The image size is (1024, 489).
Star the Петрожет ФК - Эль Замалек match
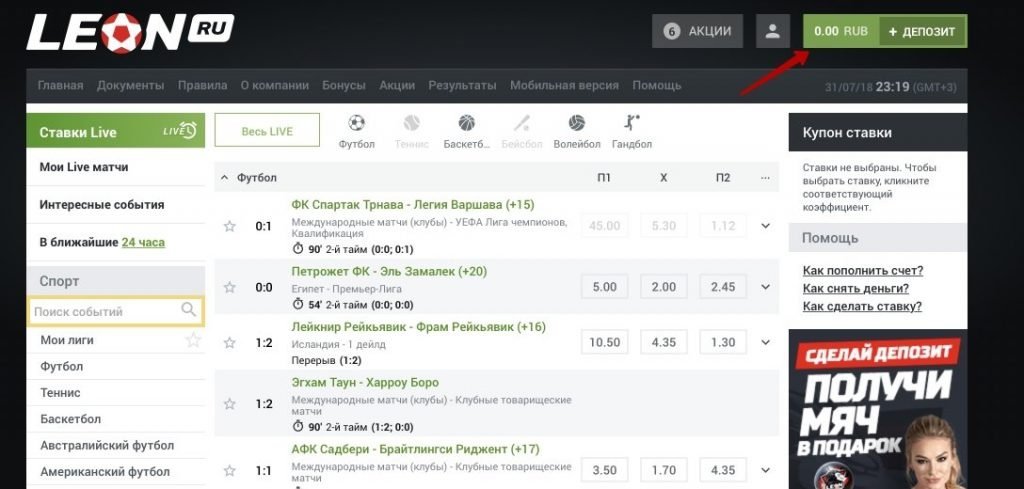[x=229, y=287]
